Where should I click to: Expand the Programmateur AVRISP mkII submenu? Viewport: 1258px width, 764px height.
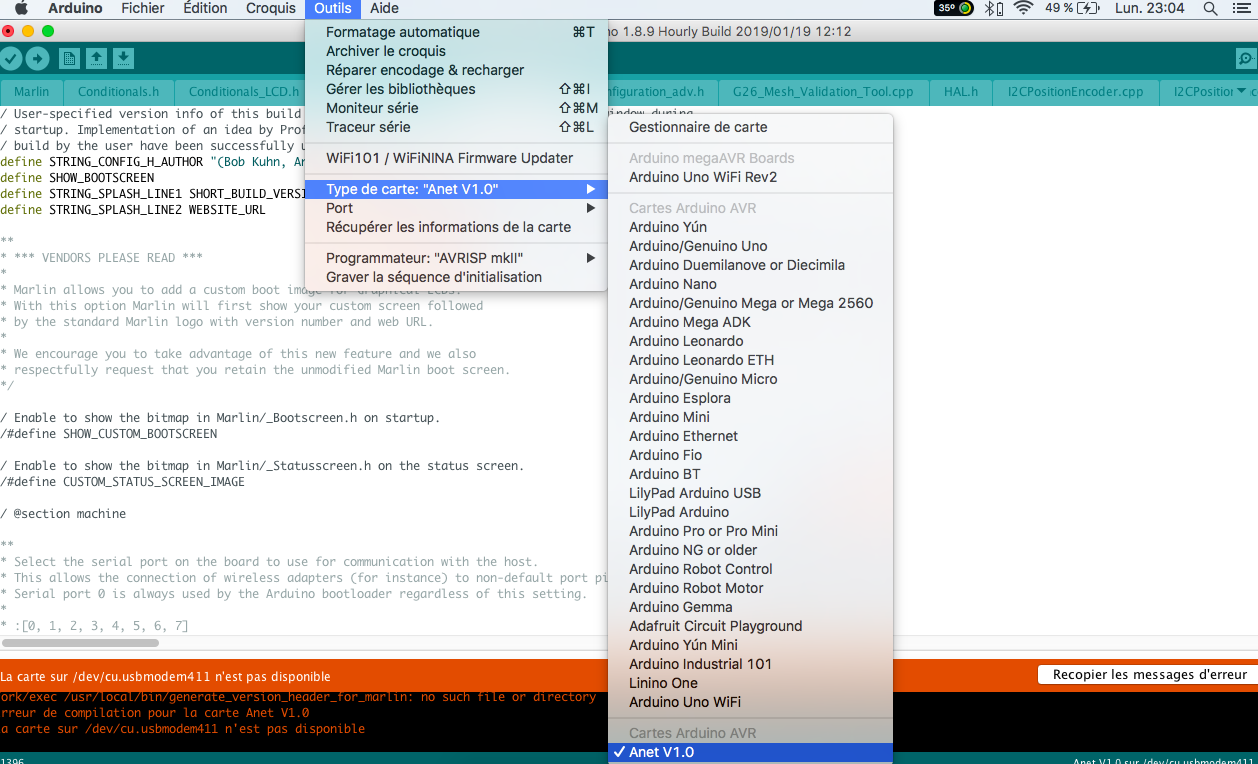pos(456,258)
